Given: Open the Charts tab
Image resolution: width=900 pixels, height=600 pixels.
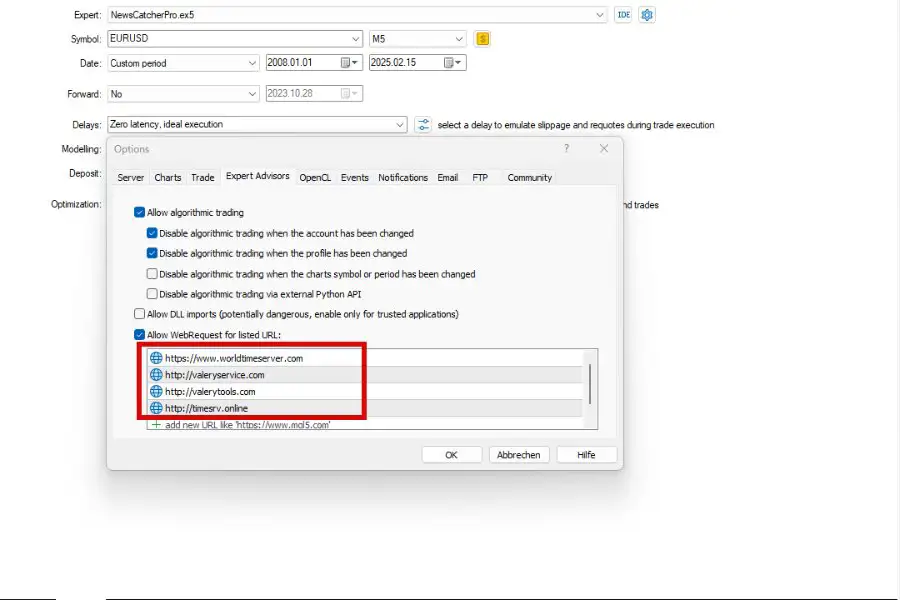Looking at the screenshot, I should tap(168, 177).
